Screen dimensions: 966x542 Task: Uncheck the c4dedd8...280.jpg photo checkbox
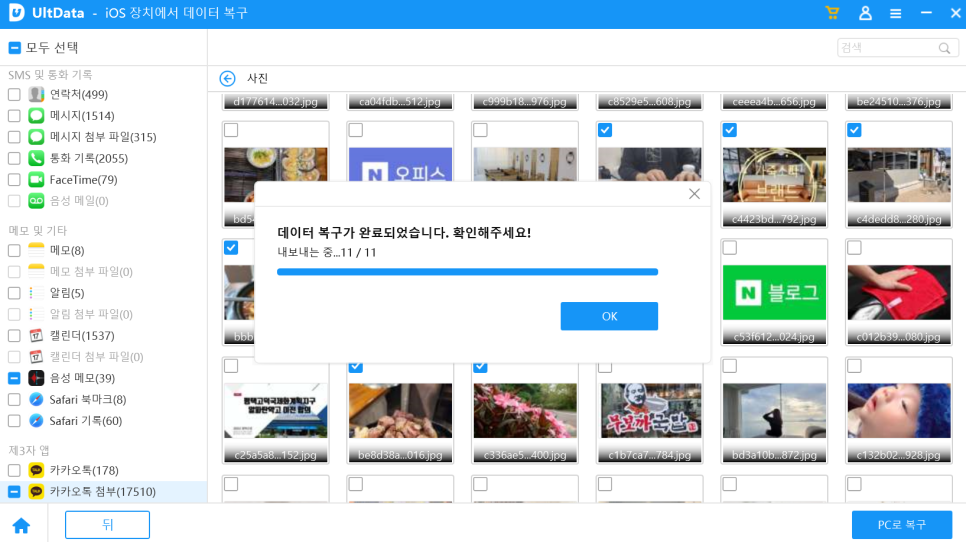point(854,130)
